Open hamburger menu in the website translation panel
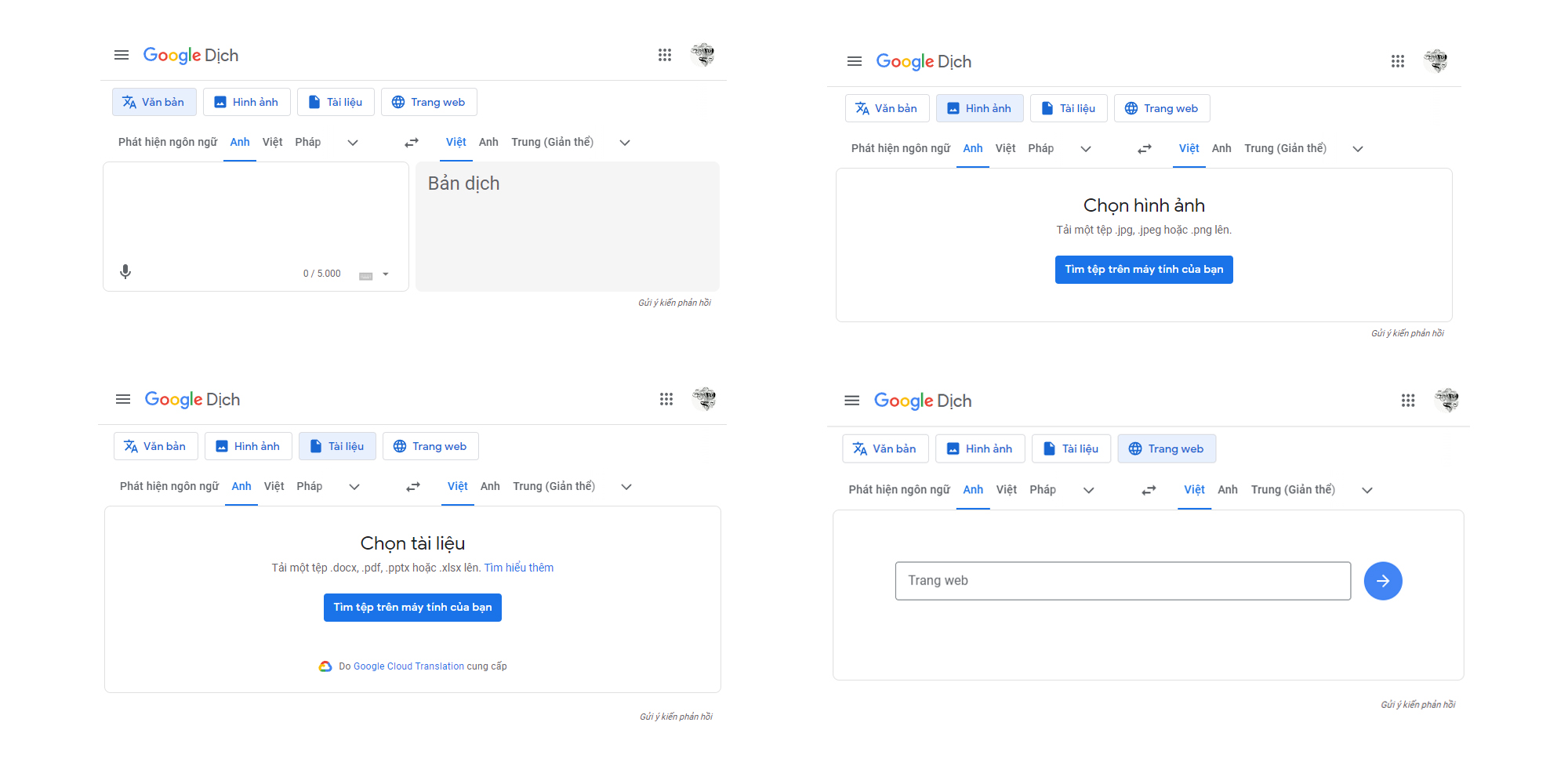 click(x=852, y=401)
